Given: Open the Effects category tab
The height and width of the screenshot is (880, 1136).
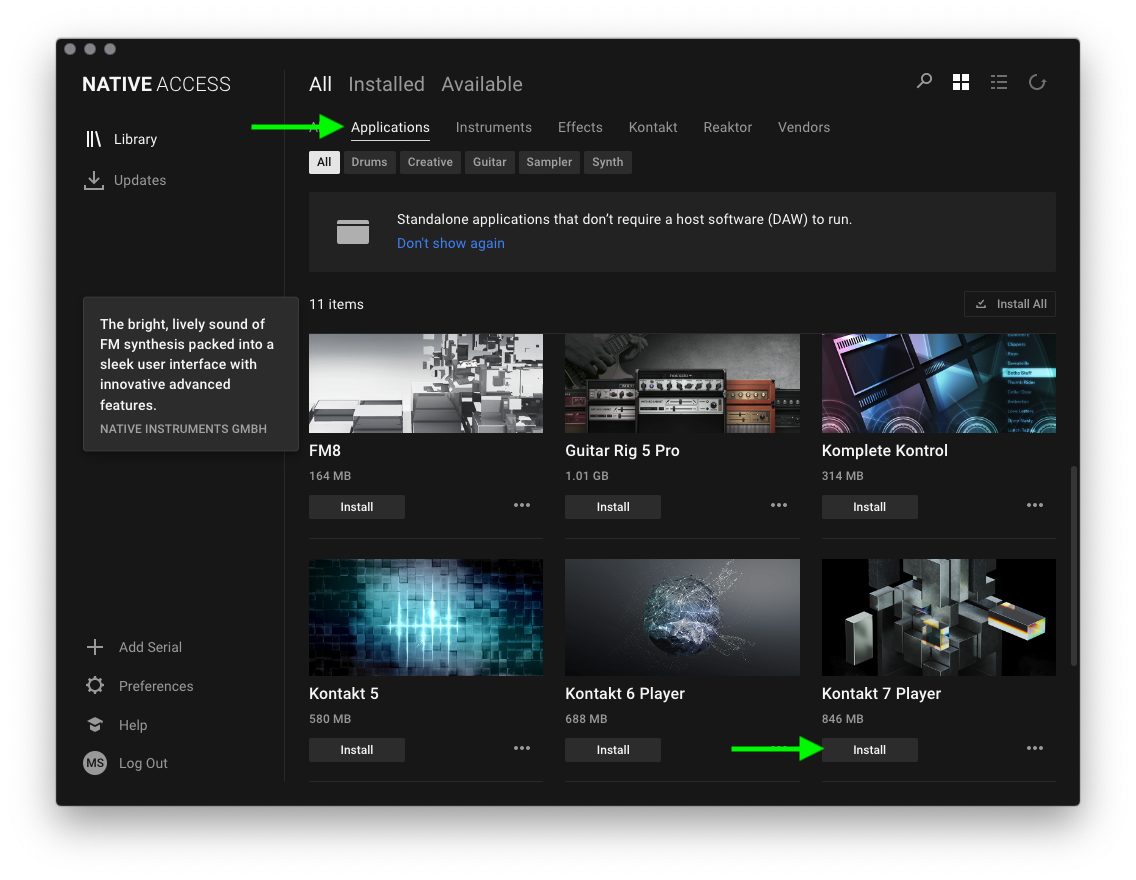Looking at the screenshot, I should coord(580,127).
